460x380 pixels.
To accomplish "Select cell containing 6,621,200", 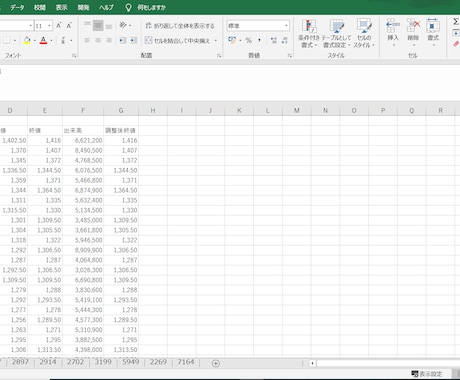I will [x=83, y=141].
